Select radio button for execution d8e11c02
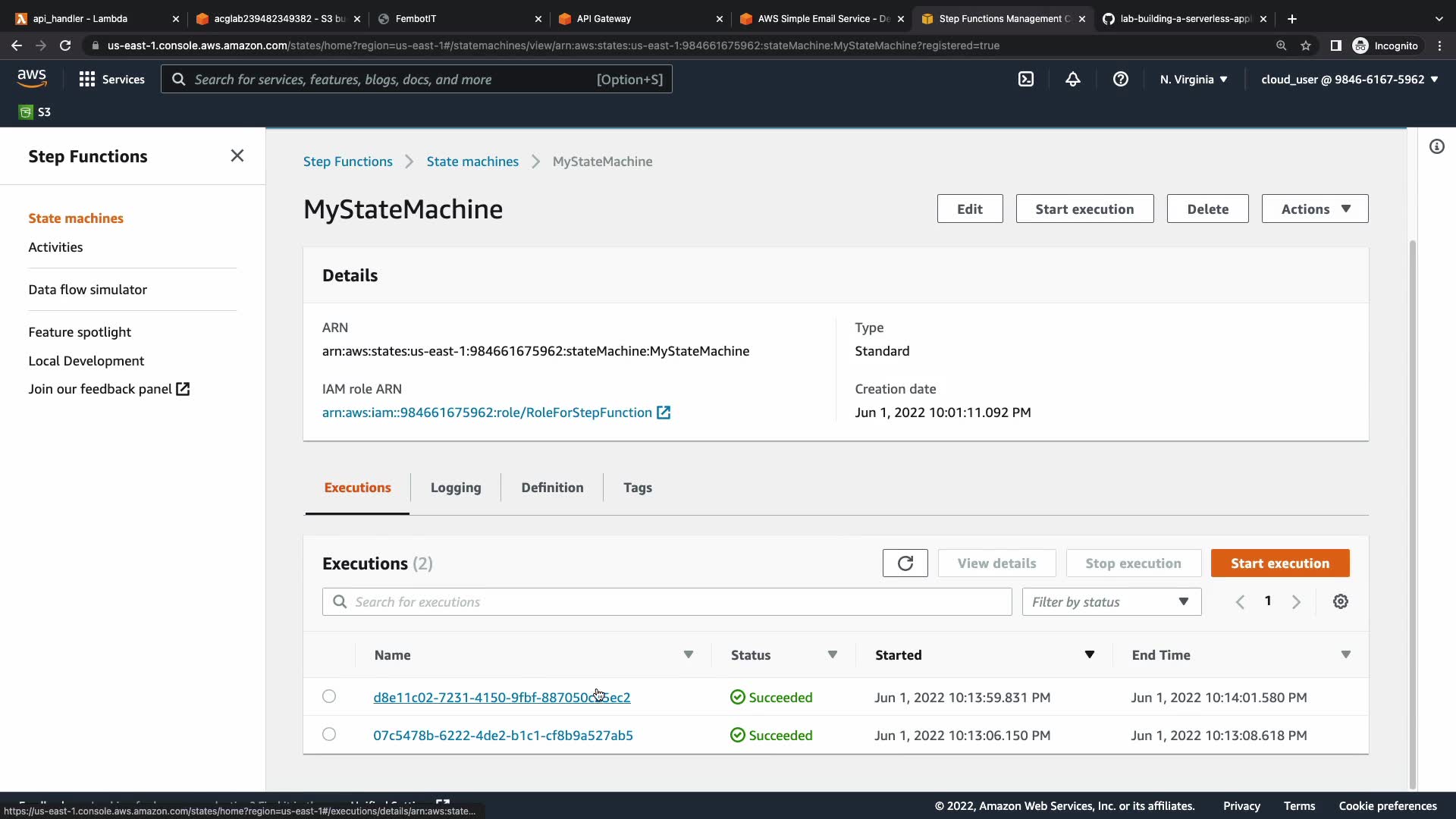Viewport: 1456px width, 819px height. 328,696
